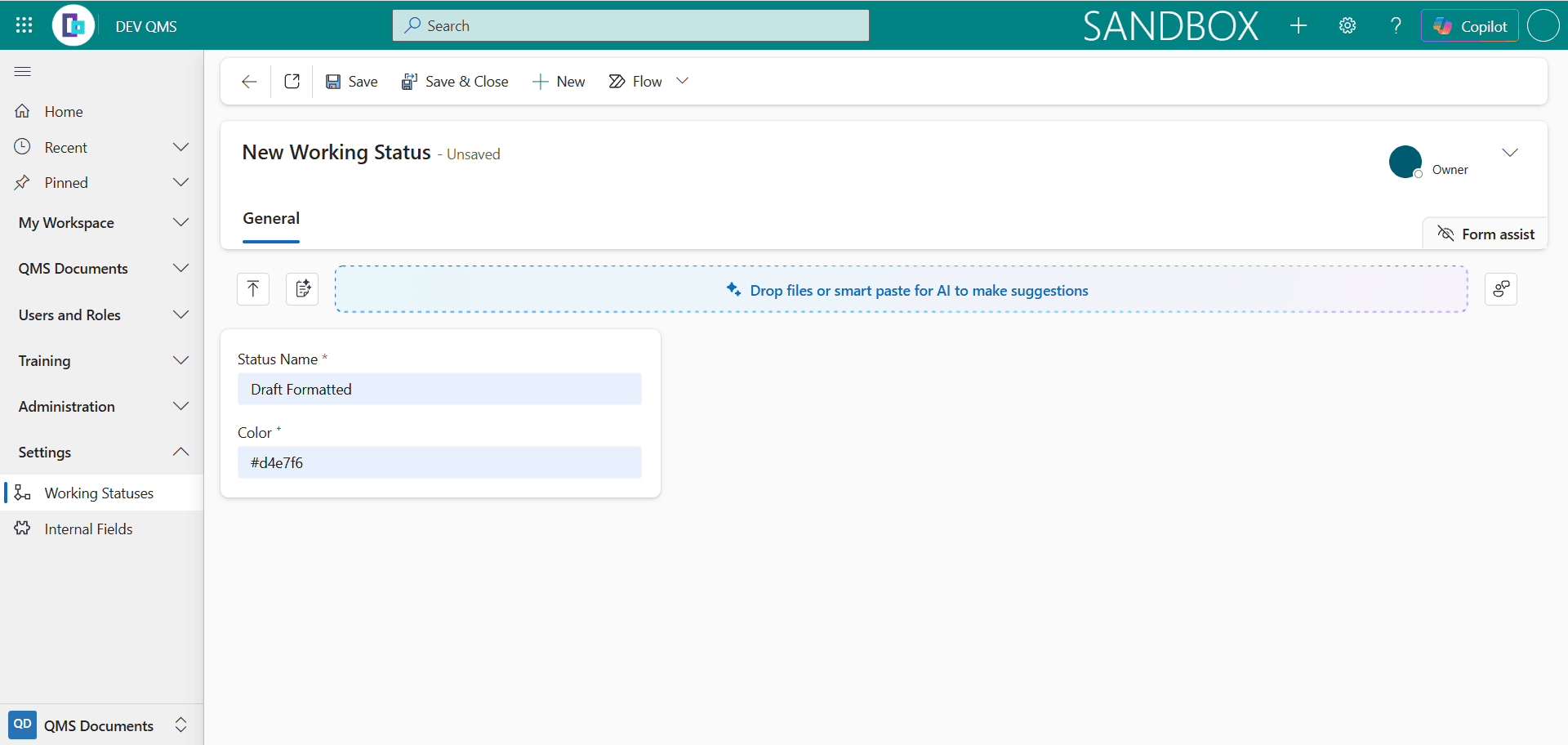Click the plus quick create icon

click(1298, 25)
